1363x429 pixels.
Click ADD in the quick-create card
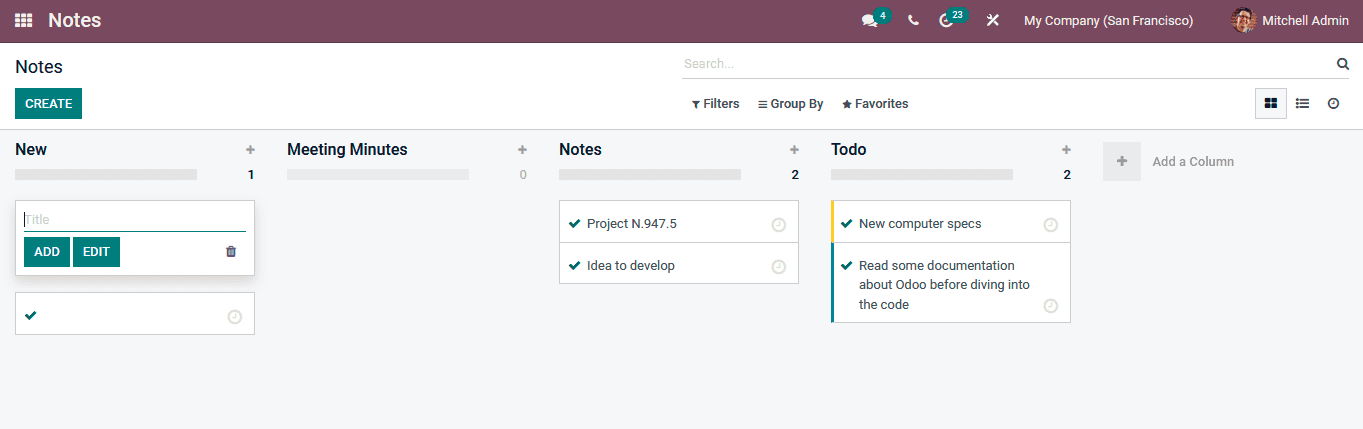47,252
